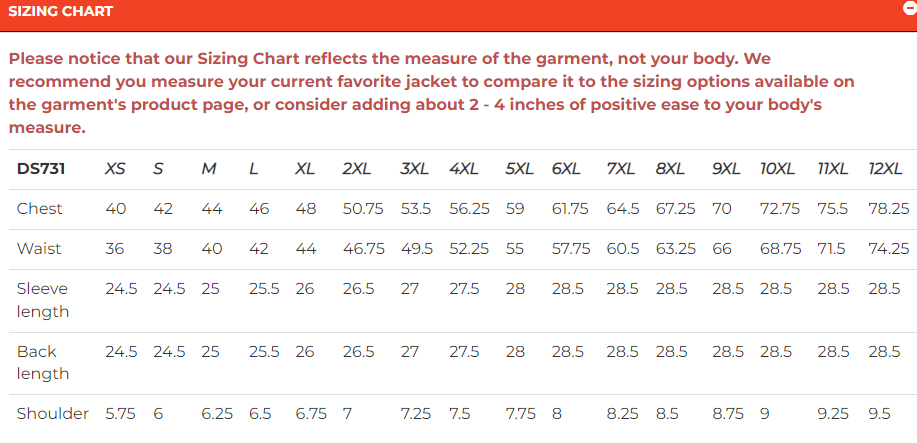
Task: Click the SIZING CHART header title
Action: [60, 12]
